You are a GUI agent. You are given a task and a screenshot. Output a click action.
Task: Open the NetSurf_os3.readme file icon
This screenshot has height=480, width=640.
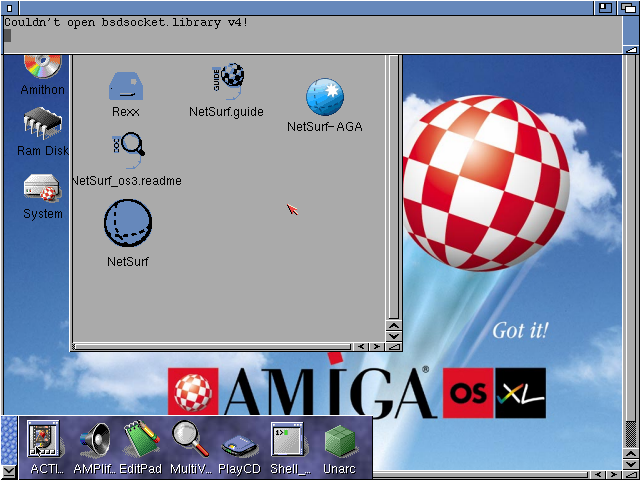click(x=129, y=150)
